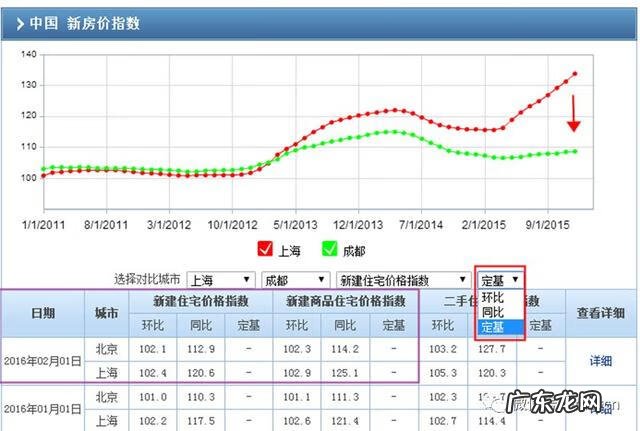Click the arrow icon beside 中国 新房价指数
The image size is (640, 431).
pos(20,24)
